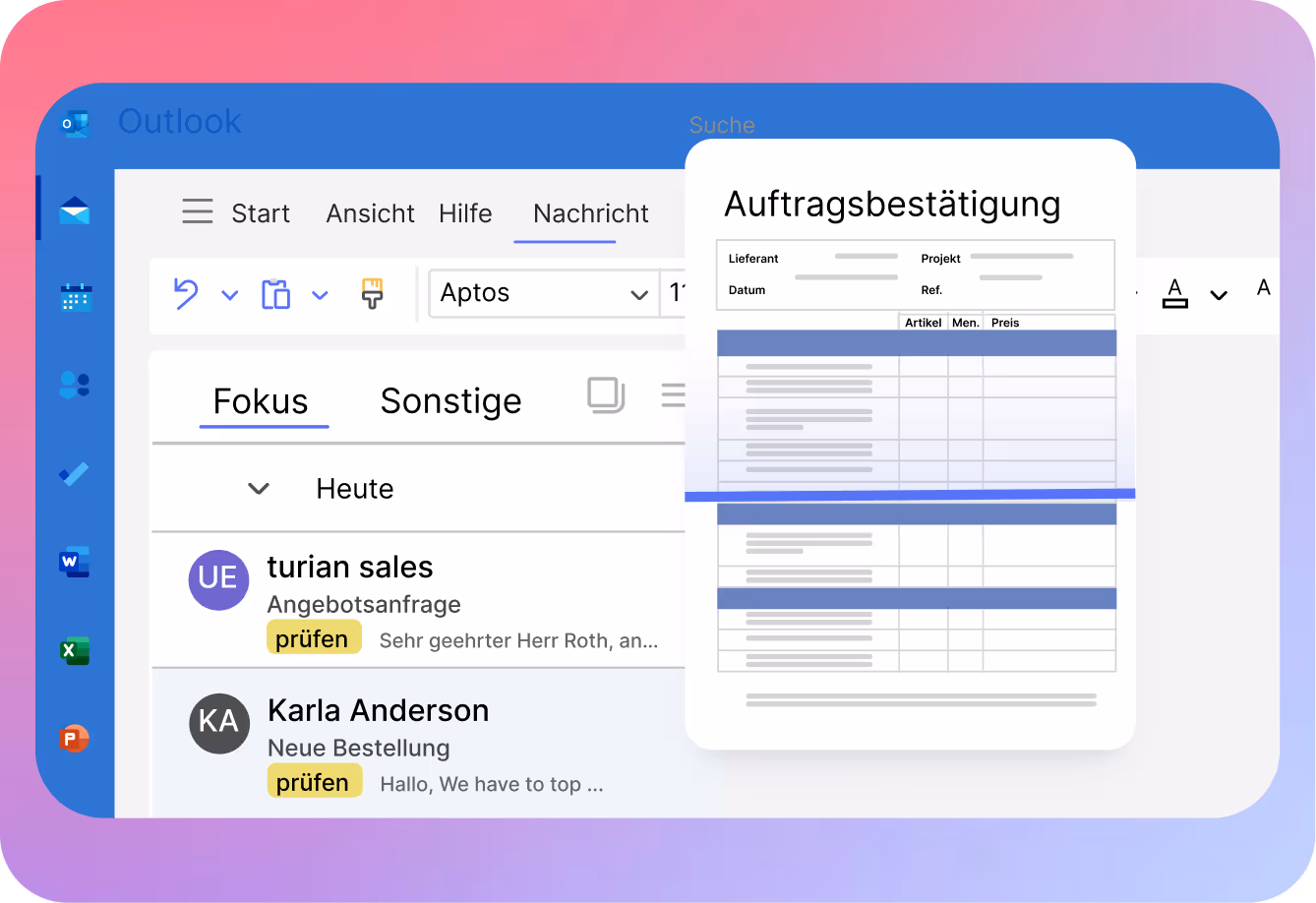The height and width of the screenshot is (903, 1316).
Task: Open the To Do checkmark app
Action: point(74,474)
